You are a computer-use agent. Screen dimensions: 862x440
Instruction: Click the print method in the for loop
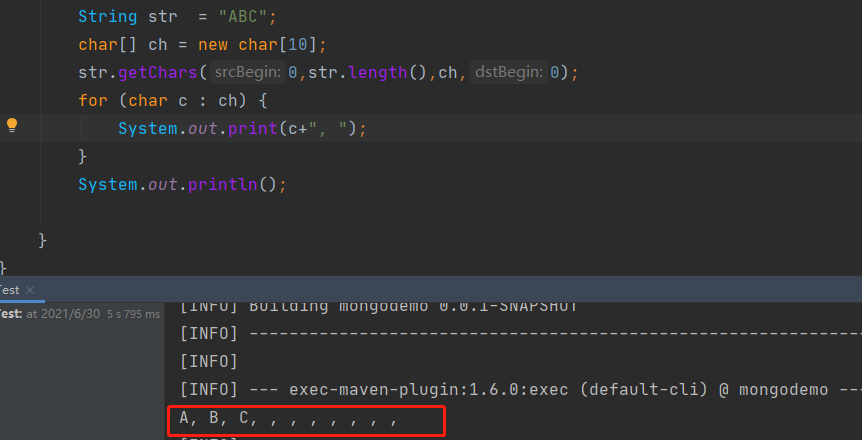[252, 129]
